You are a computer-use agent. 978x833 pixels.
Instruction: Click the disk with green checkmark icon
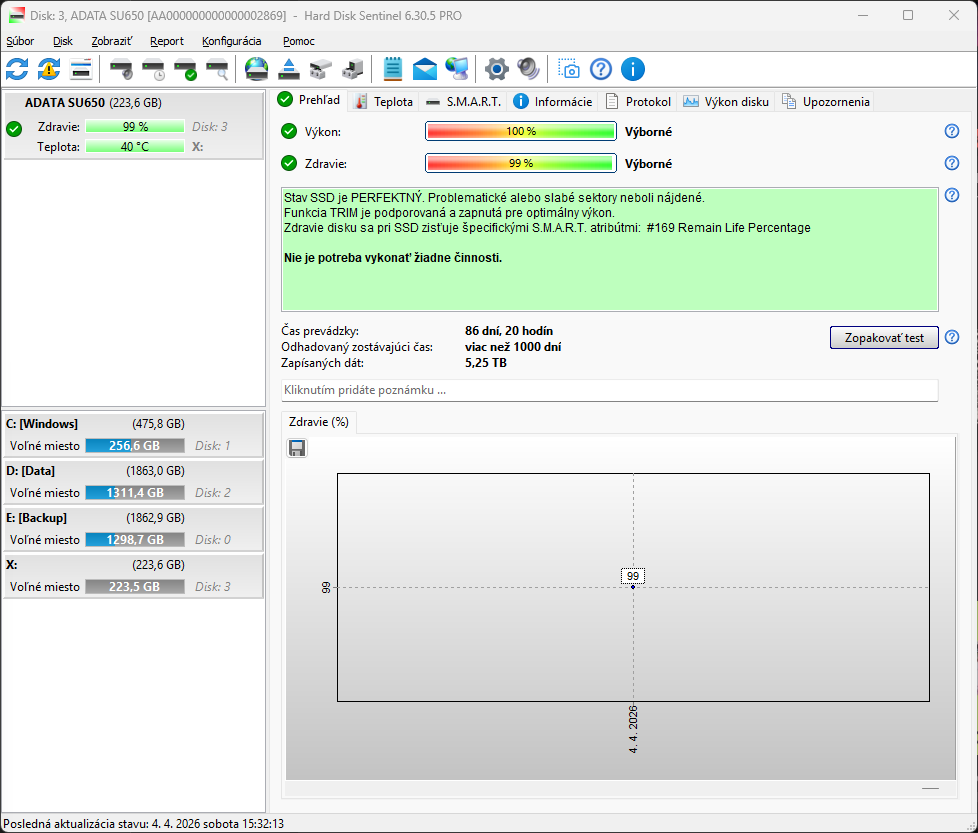point(186,69)
